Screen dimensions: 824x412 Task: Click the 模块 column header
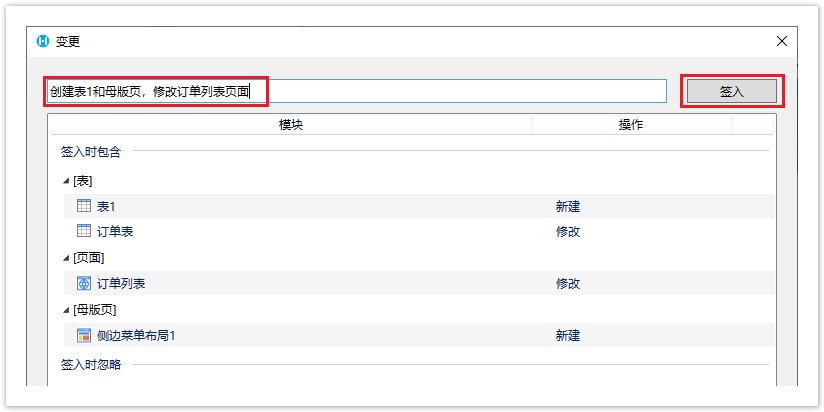point(290,125)
